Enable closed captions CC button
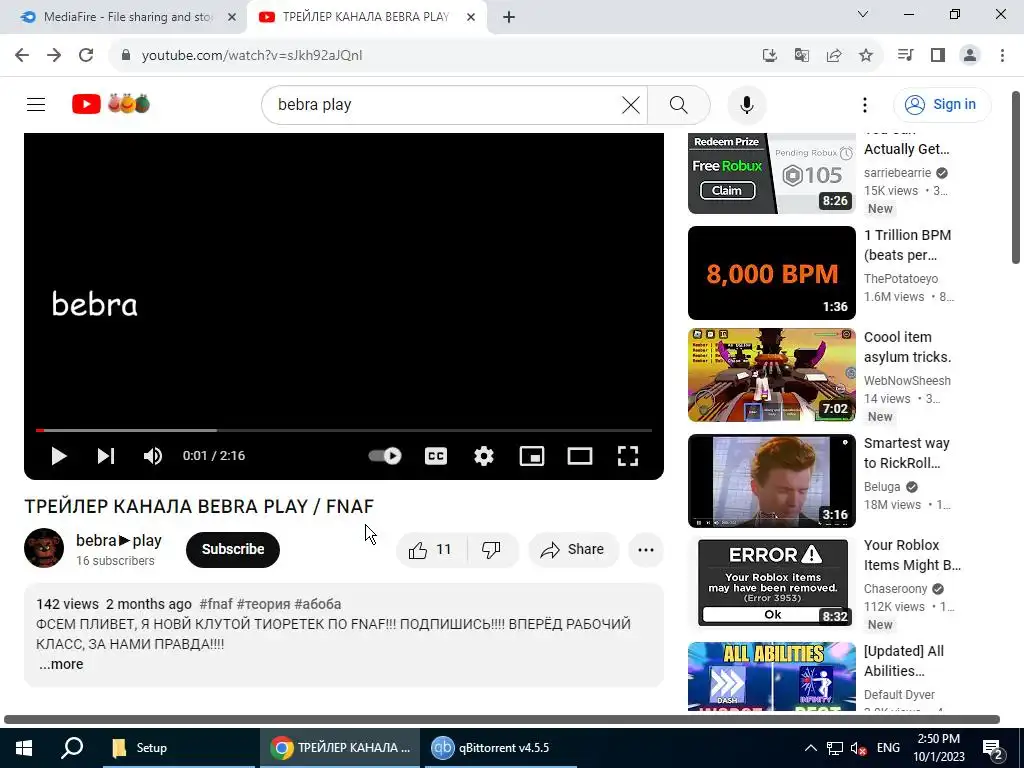 [436, 456]
